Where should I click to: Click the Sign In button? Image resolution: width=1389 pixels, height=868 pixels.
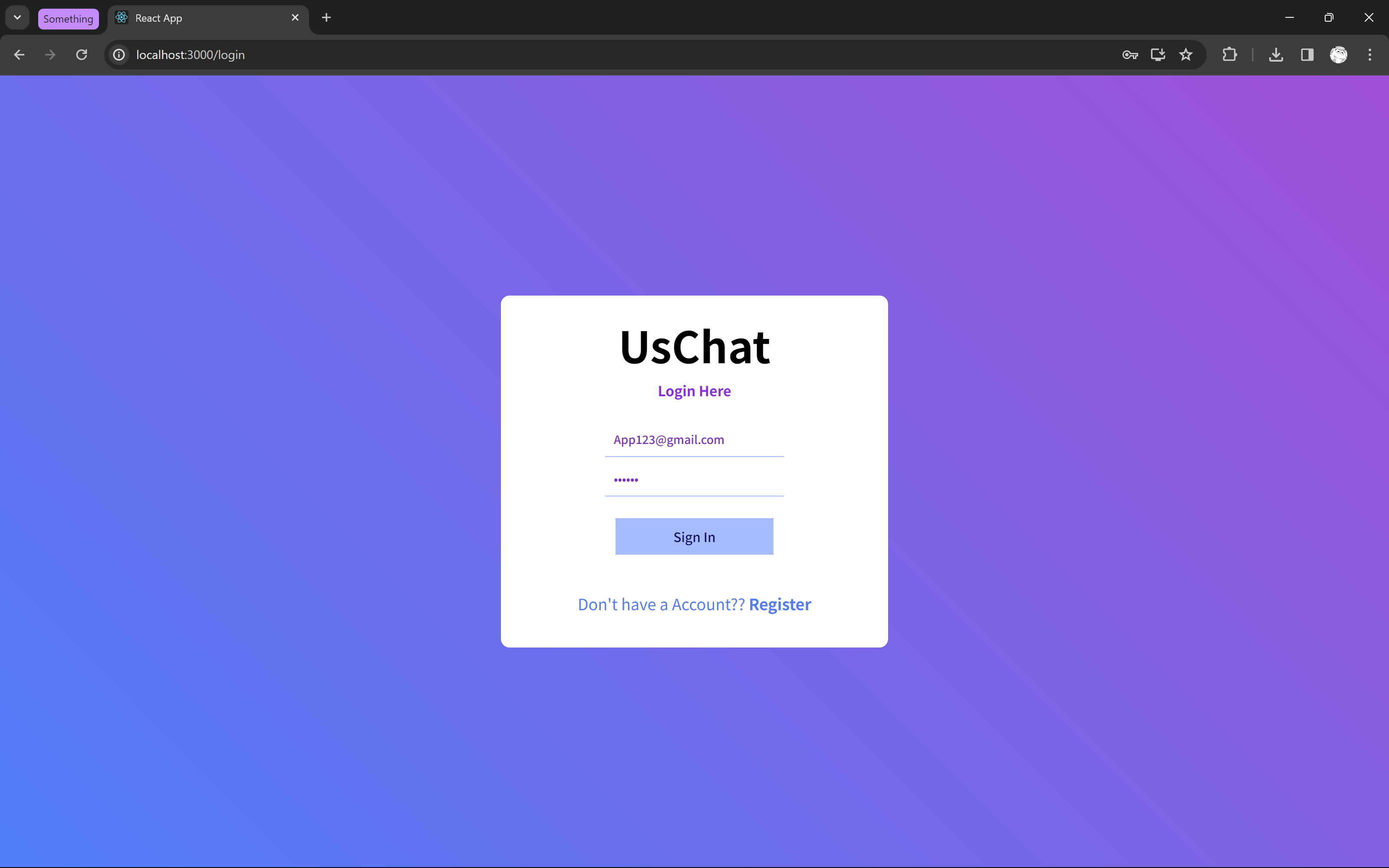click(694, 536)
